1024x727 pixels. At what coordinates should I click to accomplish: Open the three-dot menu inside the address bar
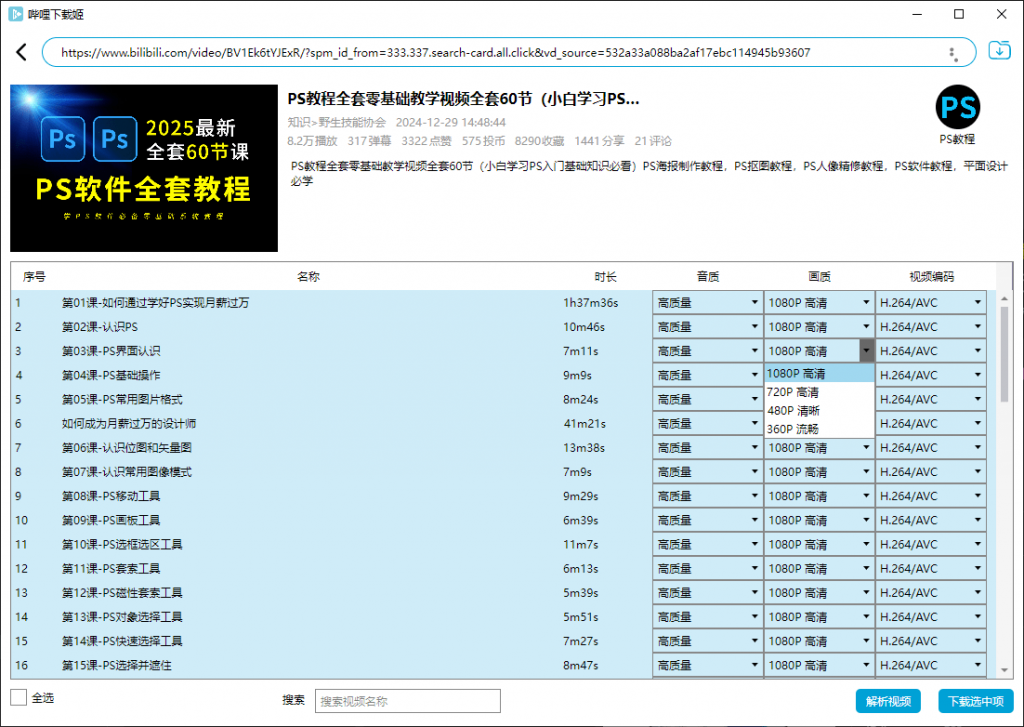pos(953,51)
